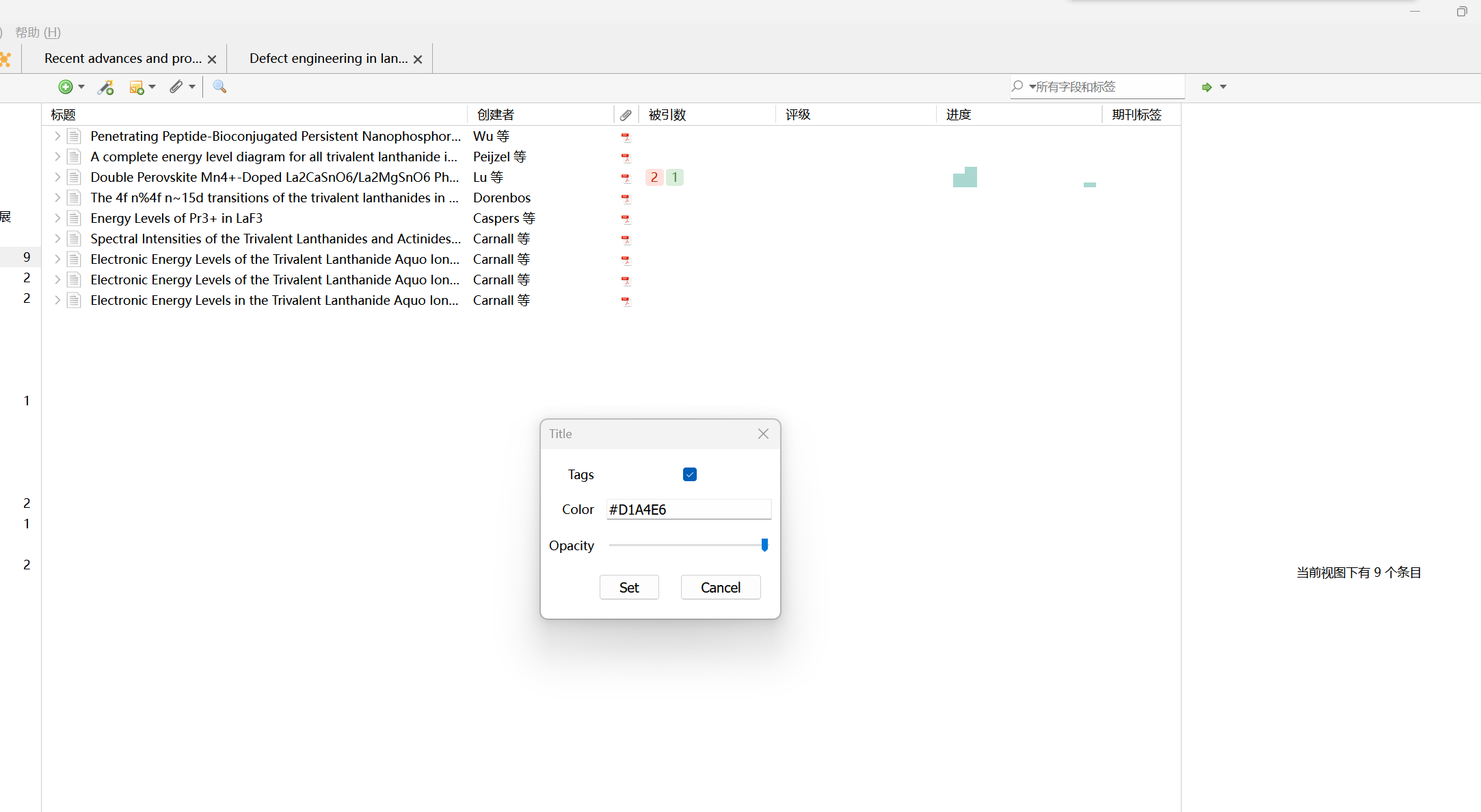The width and height of the screenshot is (1481, 812).
Task: Expand the Penetrating Peptide-Bioconjugated item
Action: [57, 136]
